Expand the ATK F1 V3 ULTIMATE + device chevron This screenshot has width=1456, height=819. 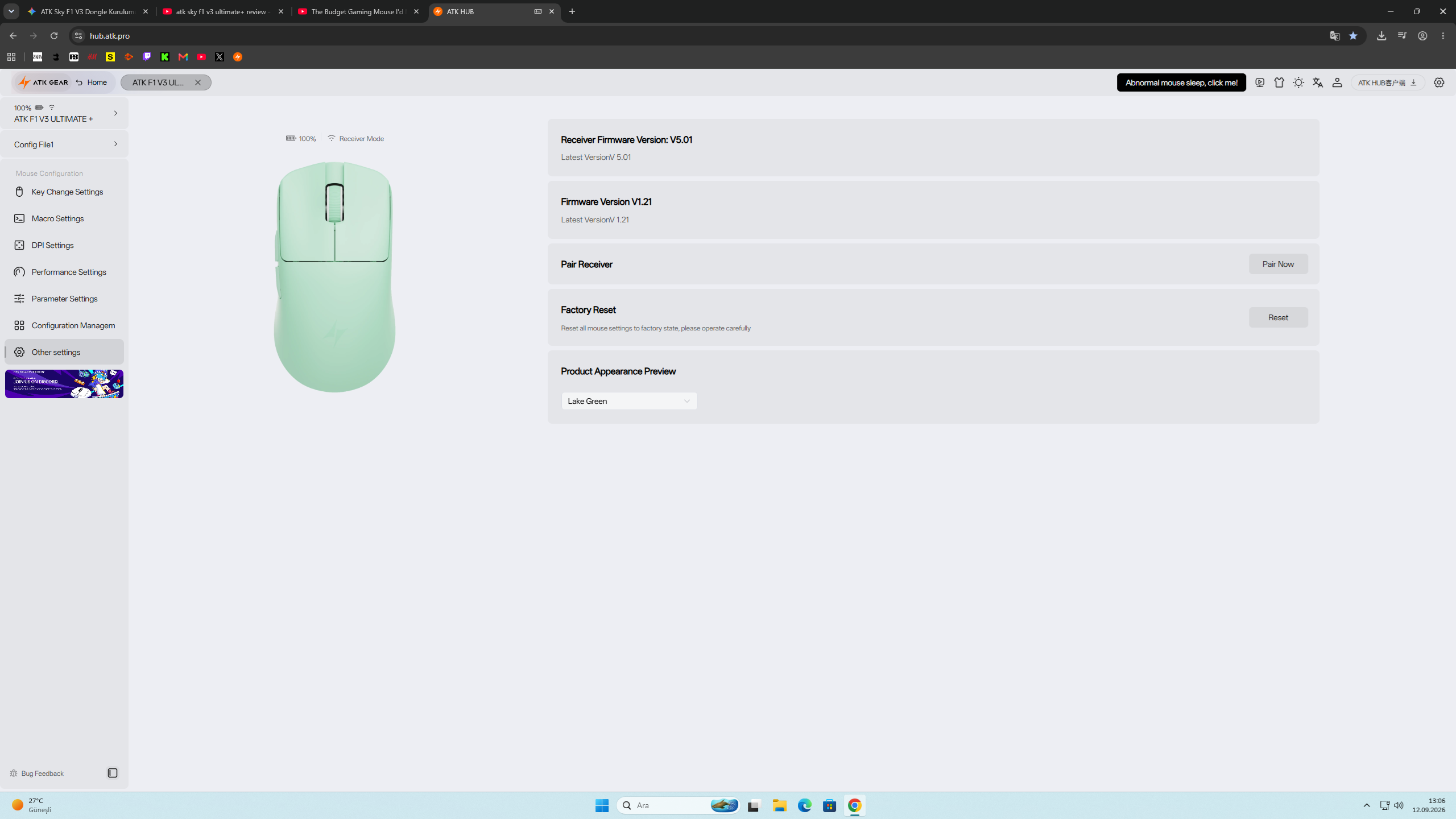pyautogui.click(x=115, y=113)
